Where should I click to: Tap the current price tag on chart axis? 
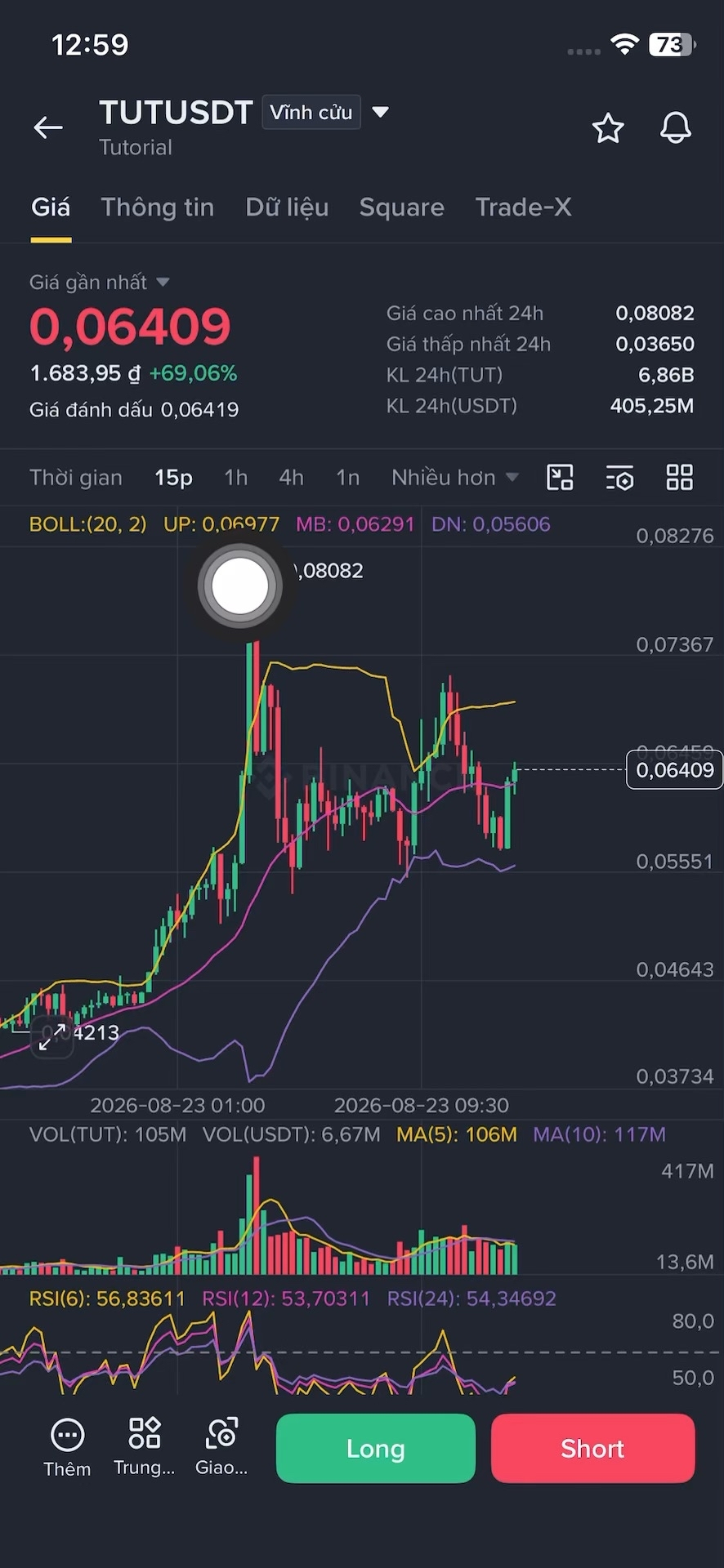tap(674, 769)
